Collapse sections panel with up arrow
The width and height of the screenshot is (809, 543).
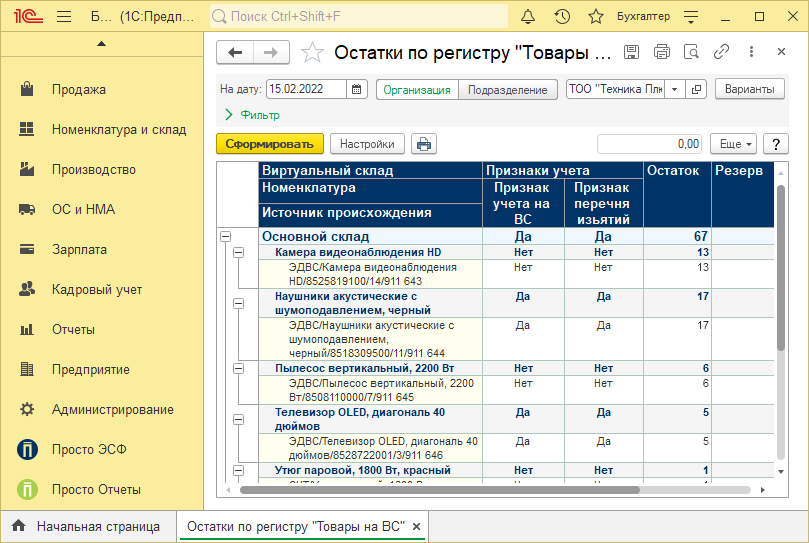click(102, 44)
